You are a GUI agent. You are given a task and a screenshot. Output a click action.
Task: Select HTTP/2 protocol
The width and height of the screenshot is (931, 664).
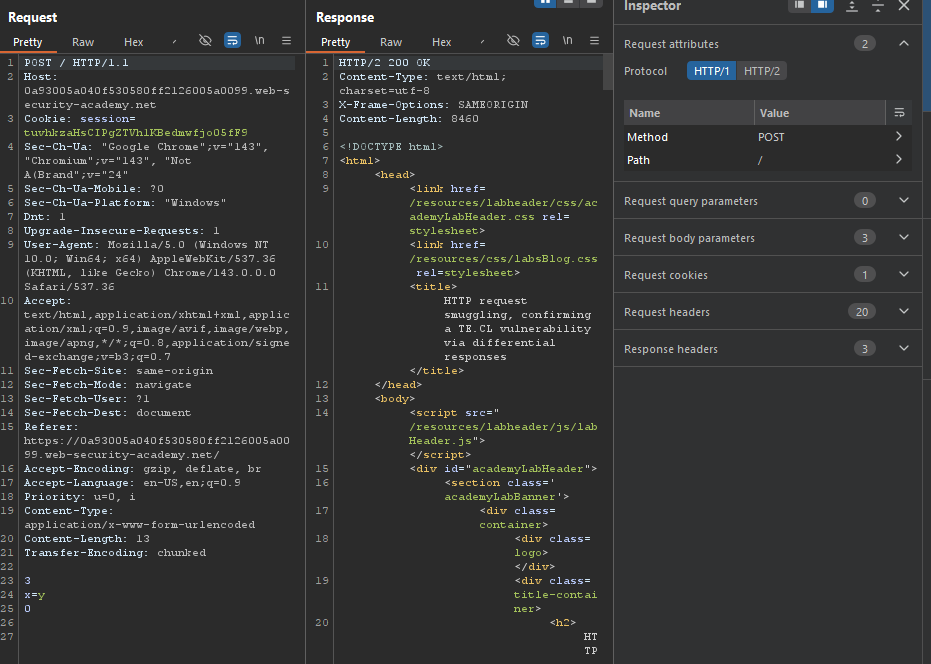(762, 71)
